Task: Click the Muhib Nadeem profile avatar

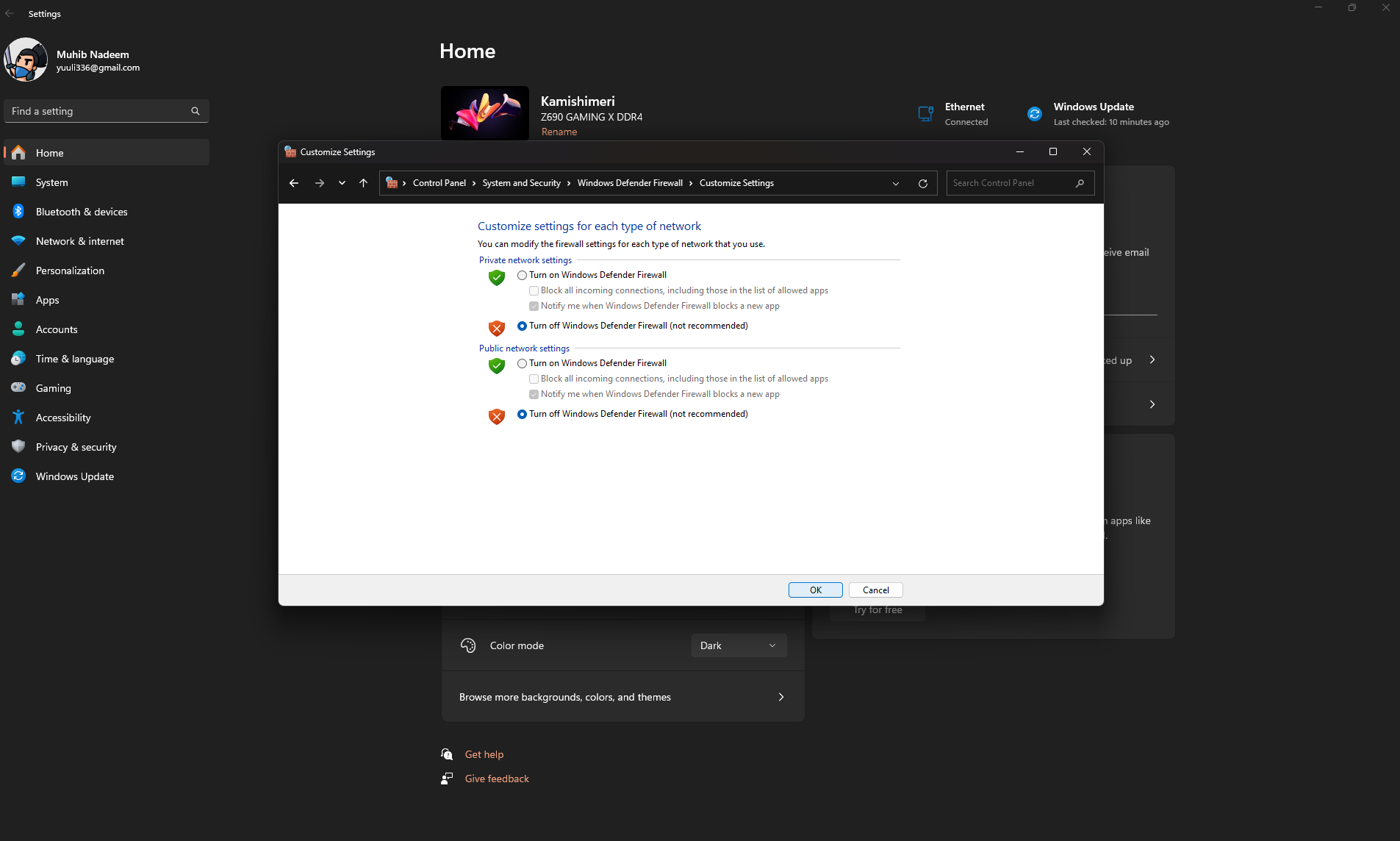Action: [26, 60]
